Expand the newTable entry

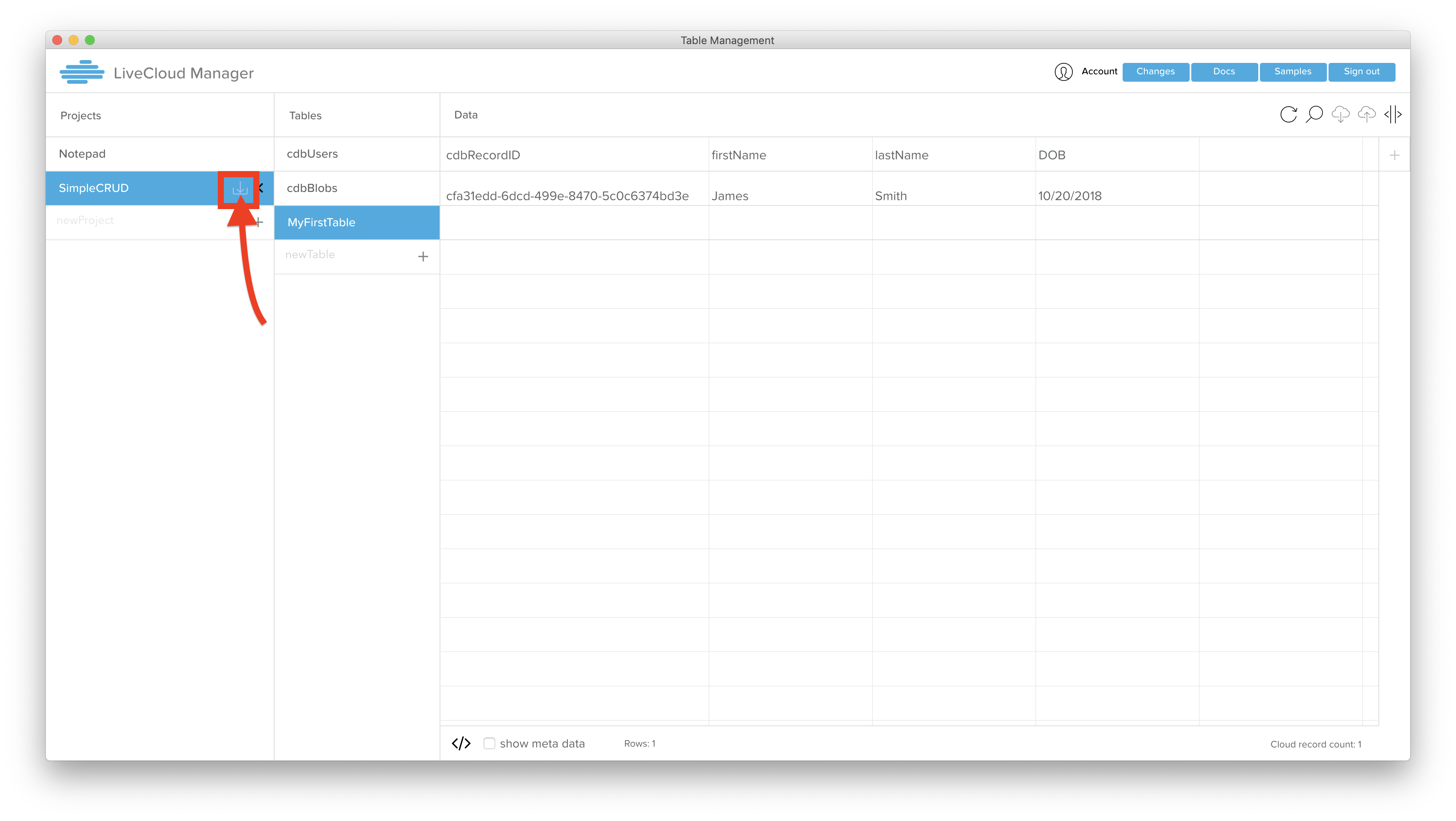tap(423, 255)
